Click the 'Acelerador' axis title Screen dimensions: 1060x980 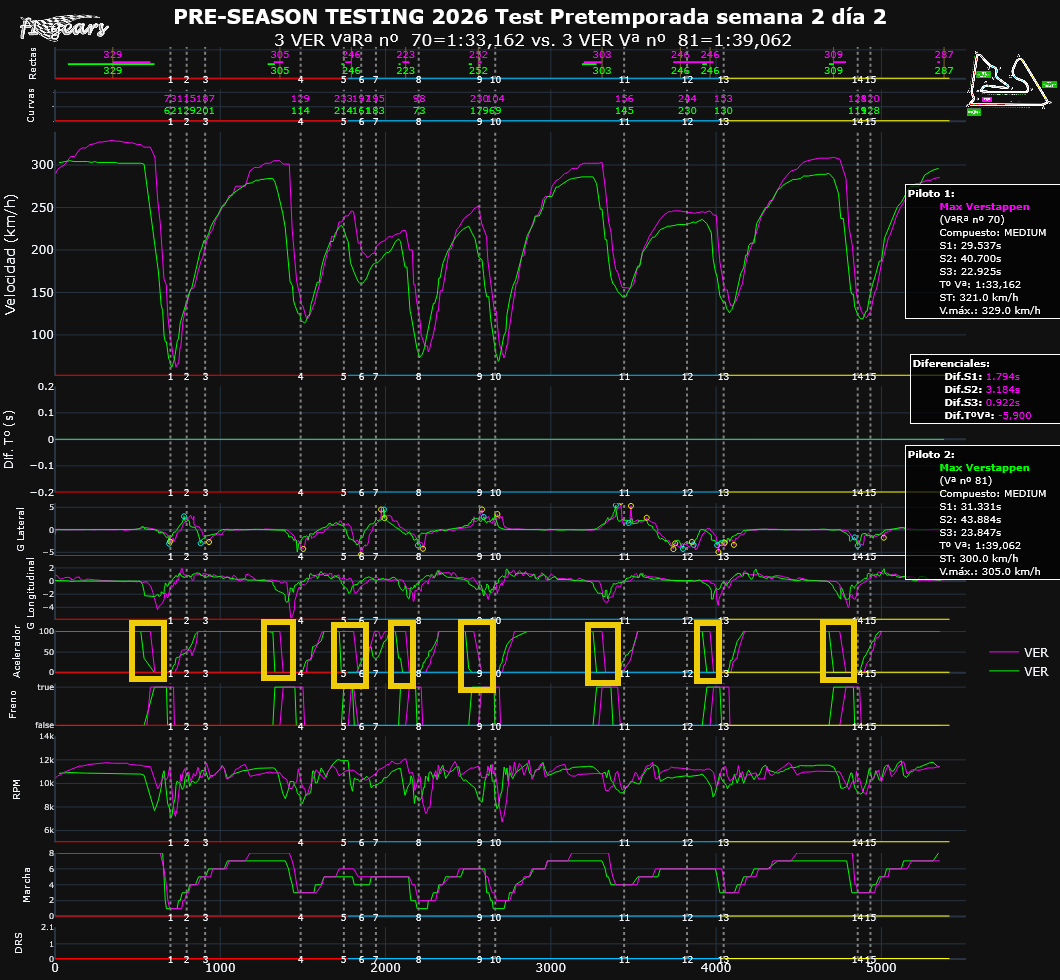[18, 651]
